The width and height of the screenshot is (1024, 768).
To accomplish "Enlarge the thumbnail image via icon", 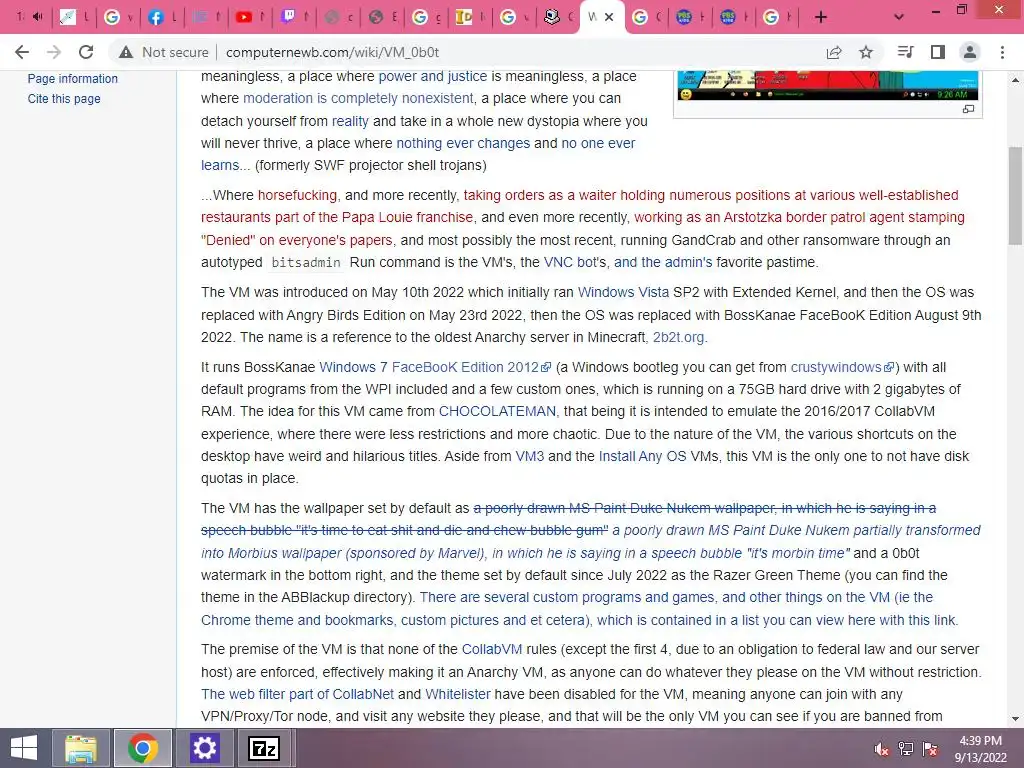I will (x=968, y=109).
